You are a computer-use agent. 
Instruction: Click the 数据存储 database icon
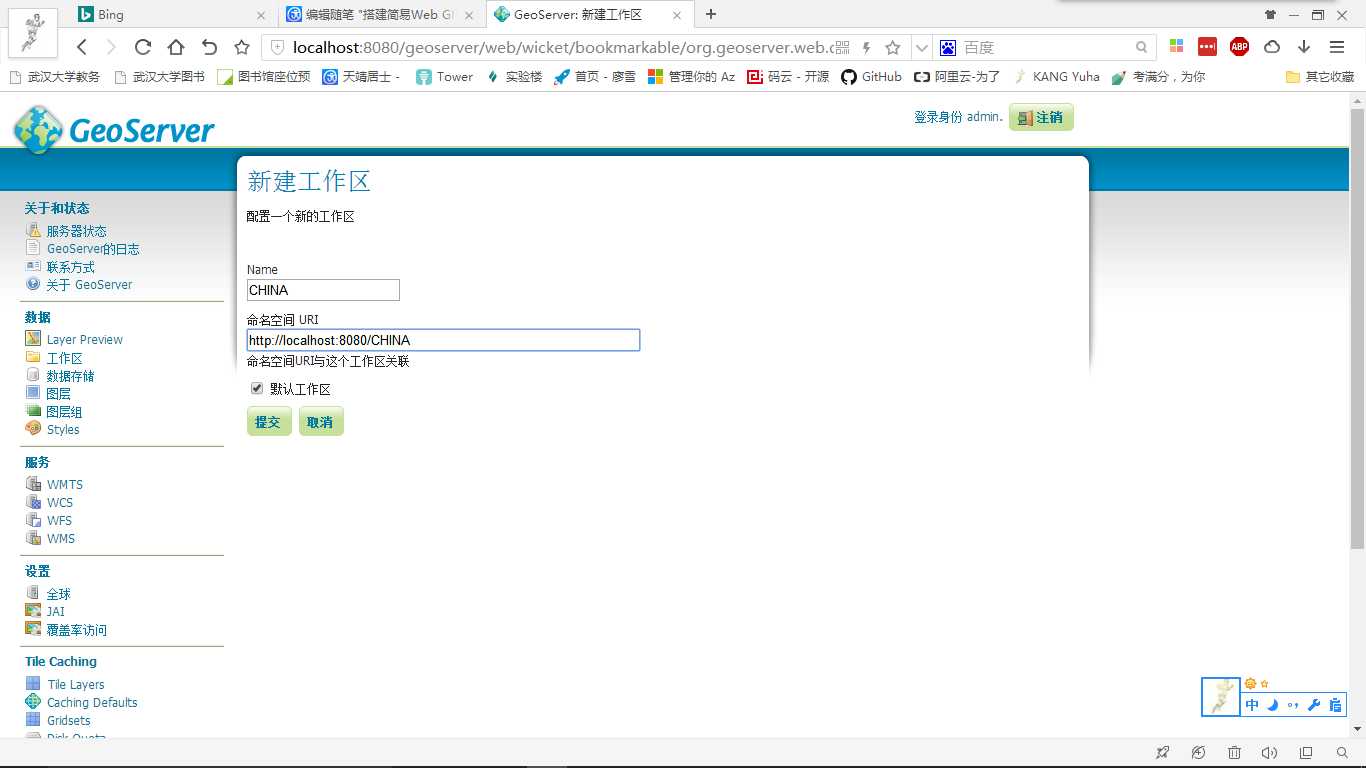tap(33, 375)
